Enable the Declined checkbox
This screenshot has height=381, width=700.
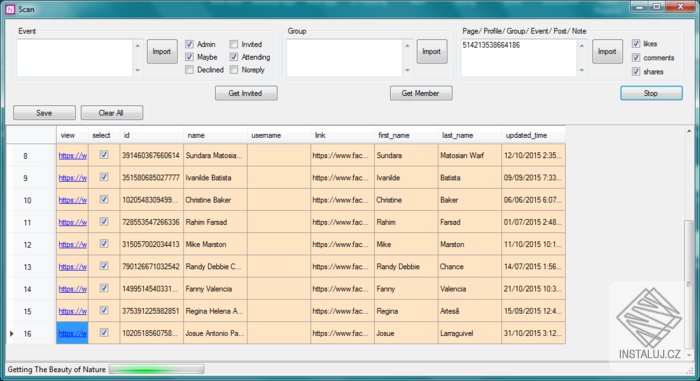(x=189, y=70)
